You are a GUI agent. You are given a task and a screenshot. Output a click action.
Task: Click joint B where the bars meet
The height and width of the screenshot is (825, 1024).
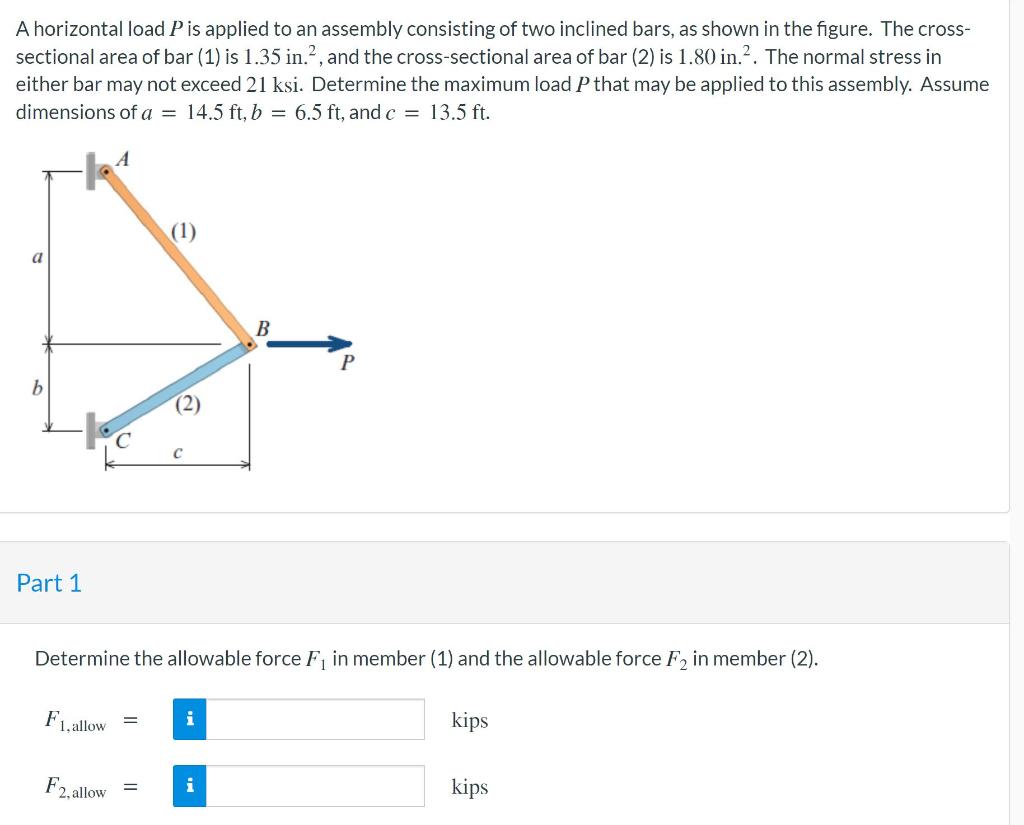click(x=247, y=343)
